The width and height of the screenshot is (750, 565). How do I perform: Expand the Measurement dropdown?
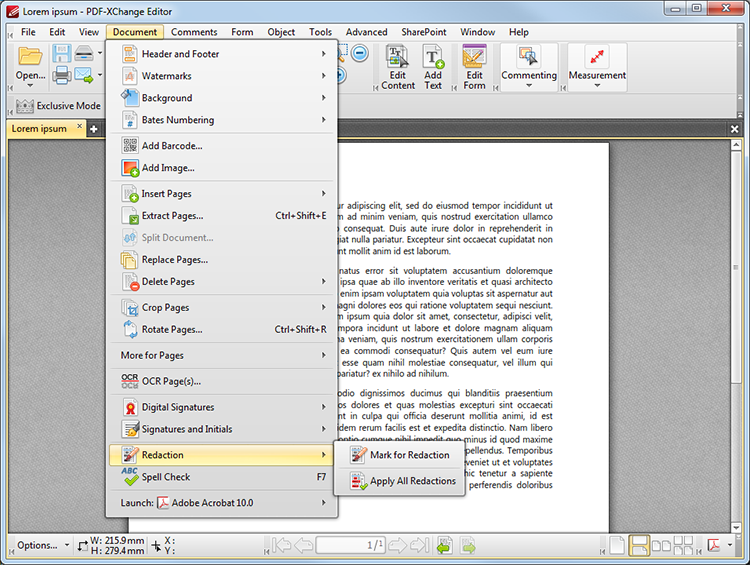point(597,86)
